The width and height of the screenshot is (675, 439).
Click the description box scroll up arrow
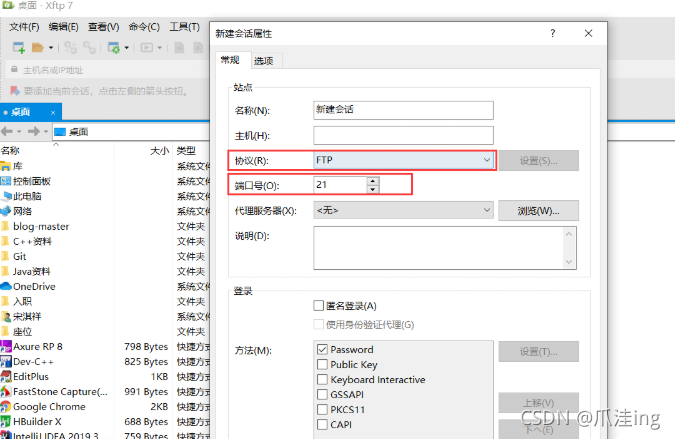click(x=569, y=234)
